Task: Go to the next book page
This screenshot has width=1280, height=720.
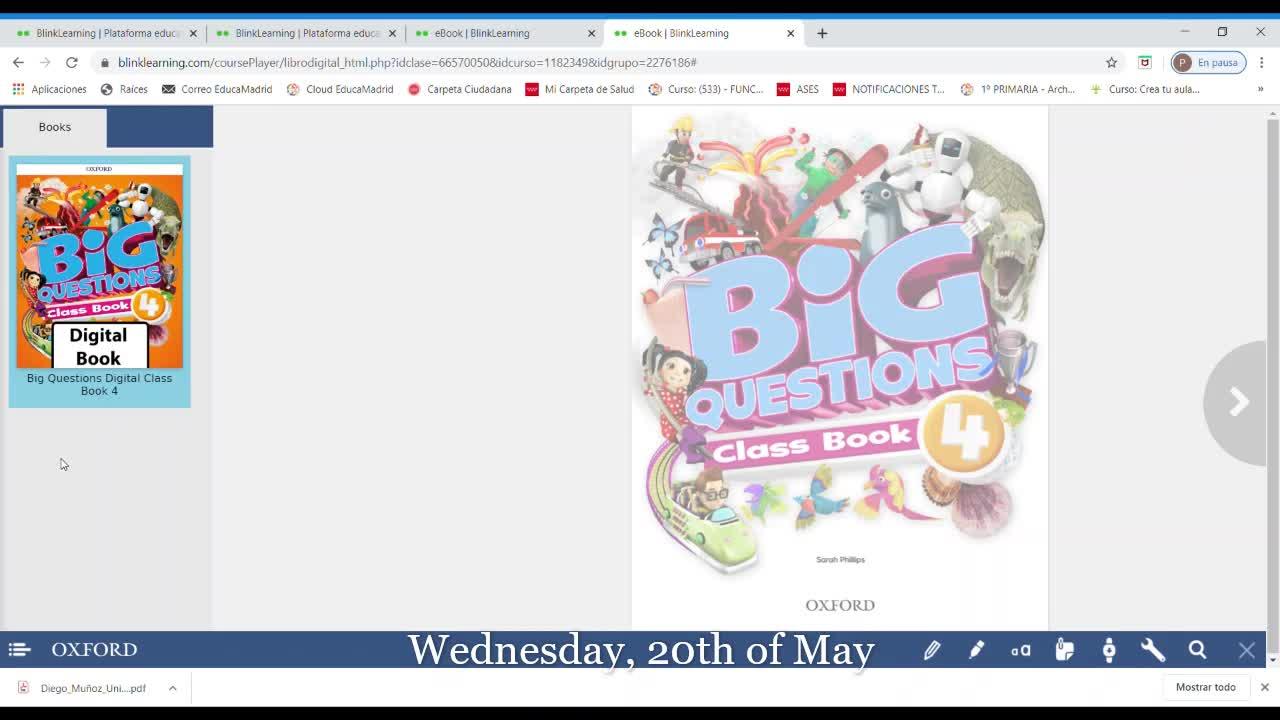Action: pos(1238,402)
